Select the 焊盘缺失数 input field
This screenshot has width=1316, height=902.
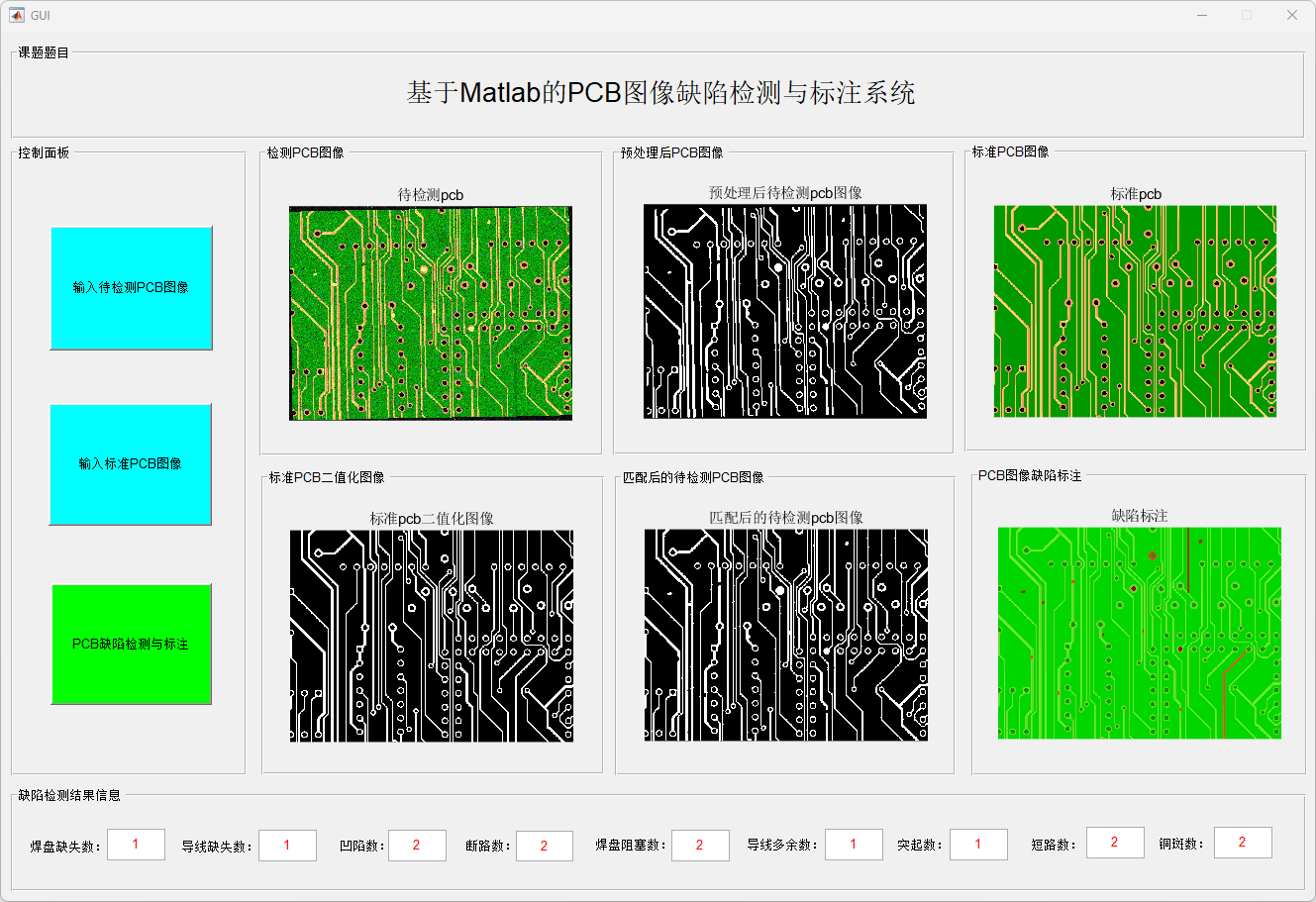coord(136,845)
